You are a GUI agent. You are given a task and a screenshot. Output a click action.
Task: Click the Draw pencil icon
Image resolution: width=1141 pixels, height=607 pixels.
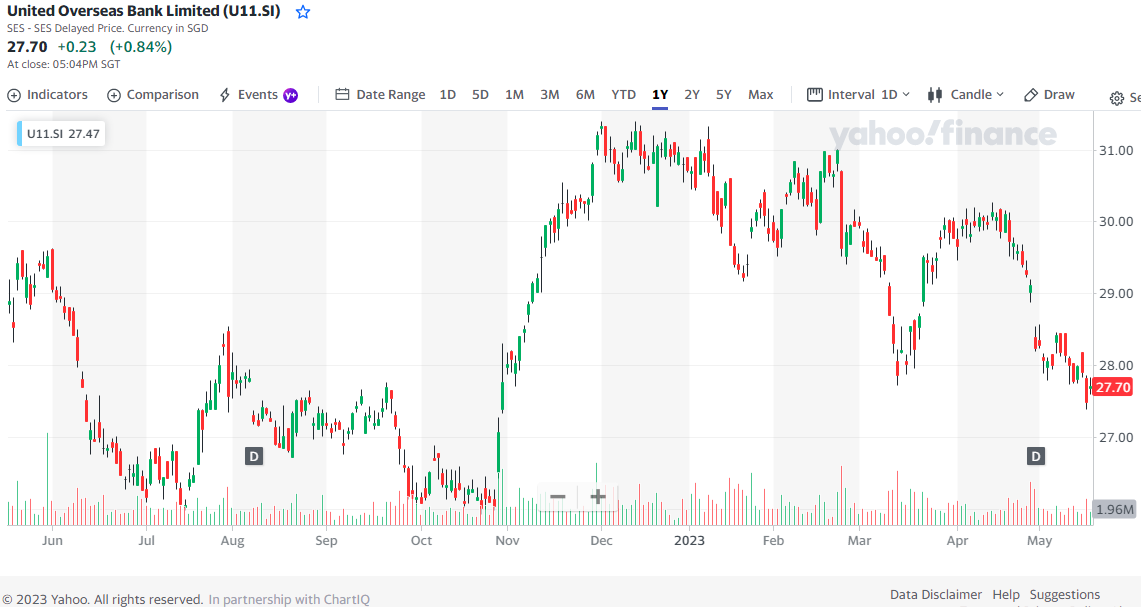pyautogui.click(x=1030, y=95)
